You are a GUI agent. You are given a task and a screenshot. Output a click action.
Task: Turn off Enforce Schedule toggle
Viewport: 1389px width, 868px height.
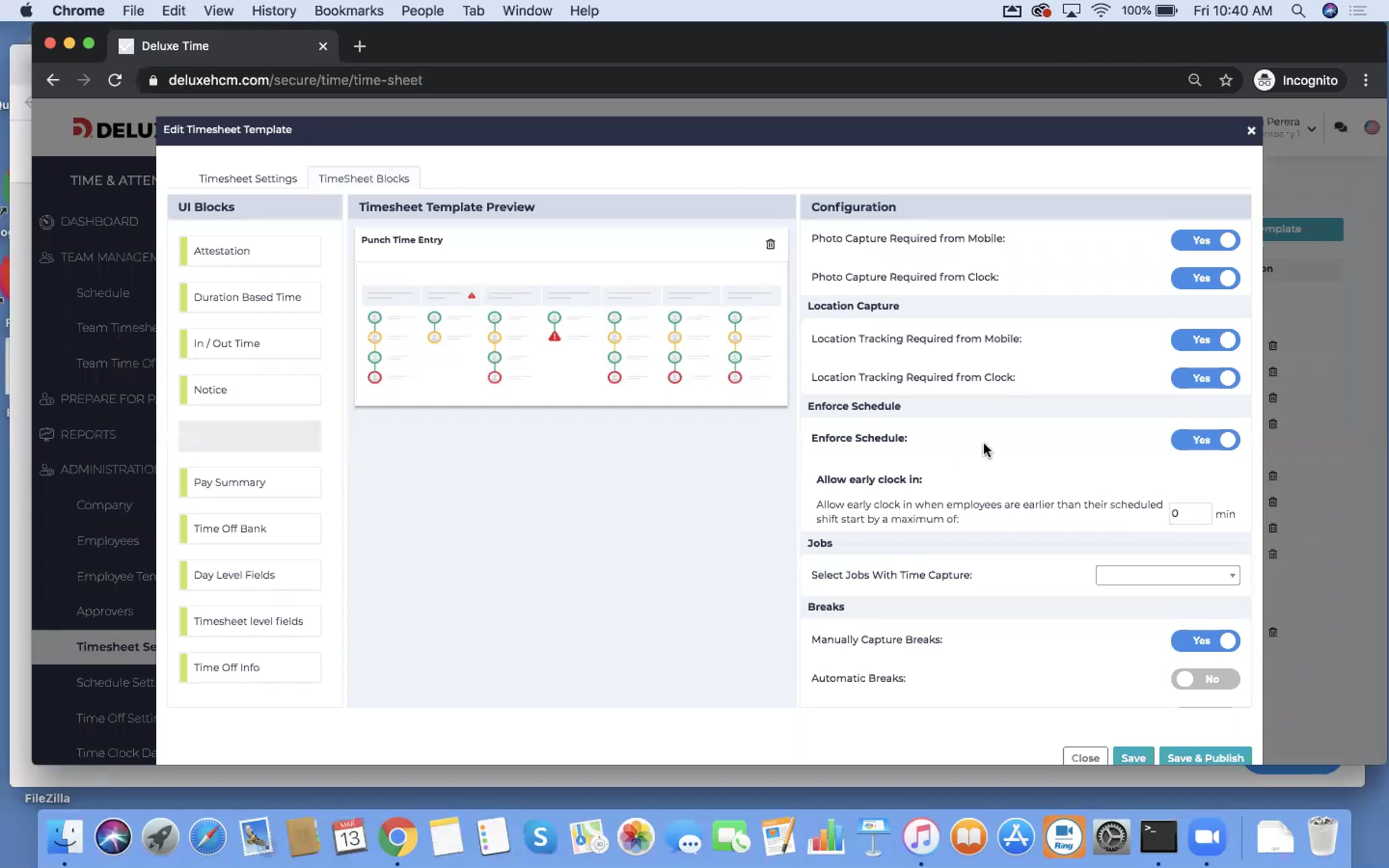pos(1205,440)
